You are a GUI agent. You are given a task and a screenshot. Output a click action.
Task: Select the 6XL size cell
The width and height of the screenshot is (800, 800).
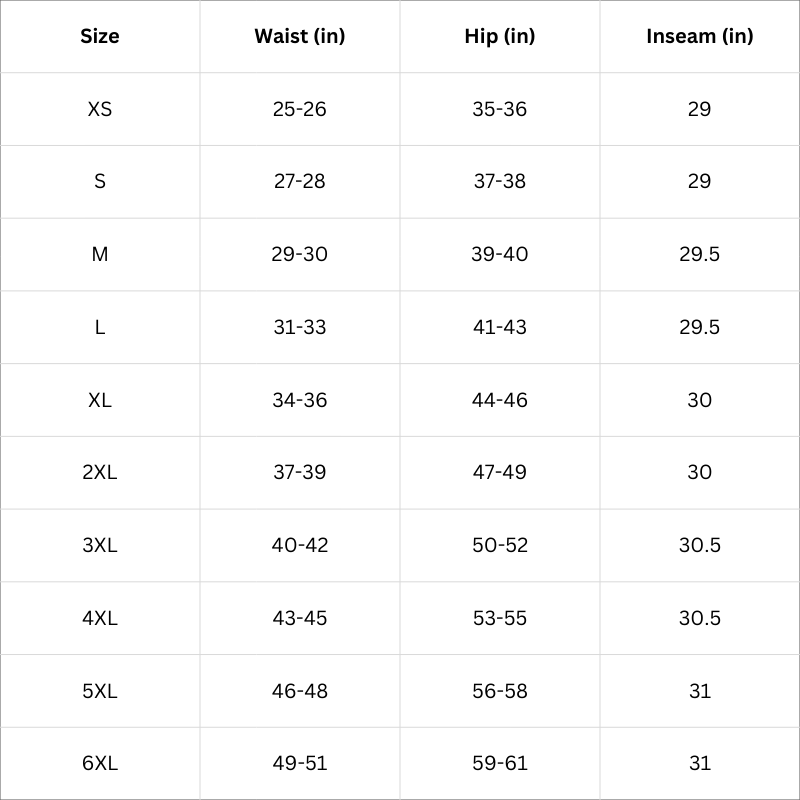[x=100, y=763]
